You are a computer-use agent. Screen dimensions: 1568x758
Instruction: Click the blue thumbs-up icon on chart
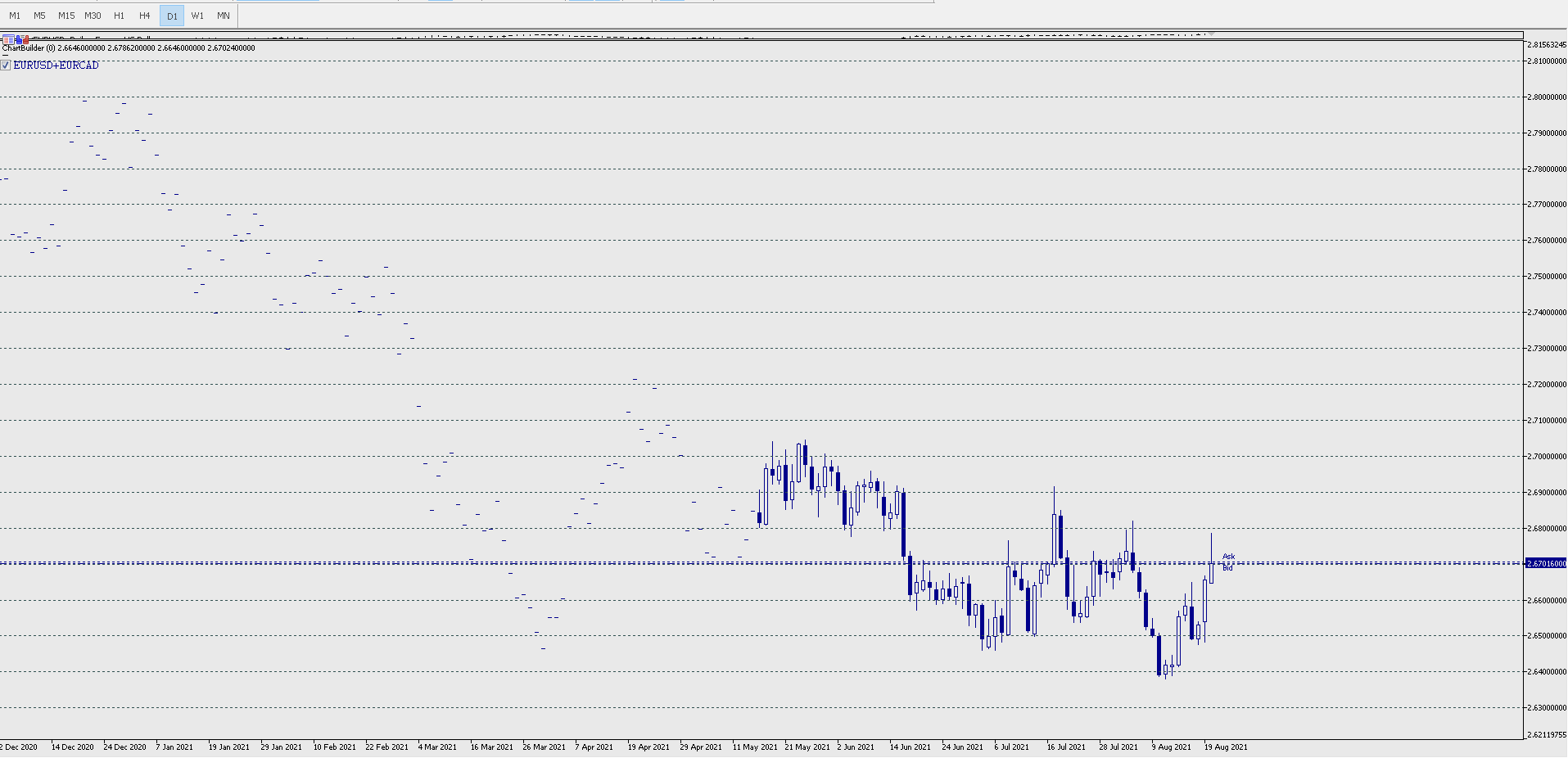[19, 39]
